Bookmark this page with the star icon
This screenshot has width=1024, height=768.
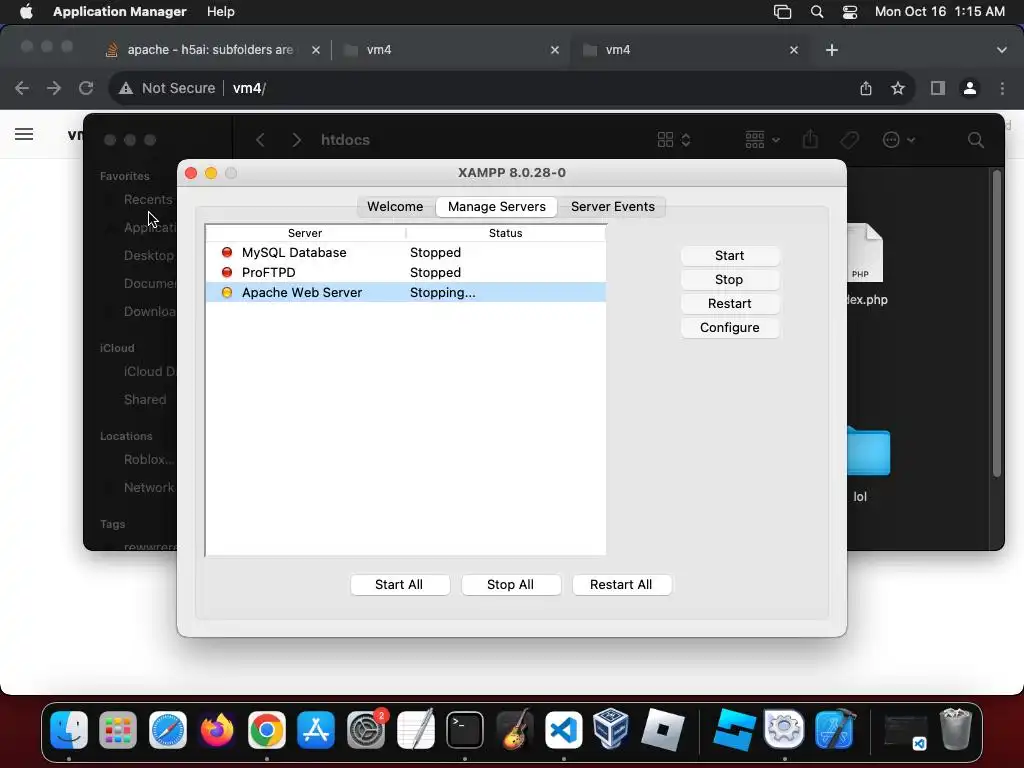(898, 88)
